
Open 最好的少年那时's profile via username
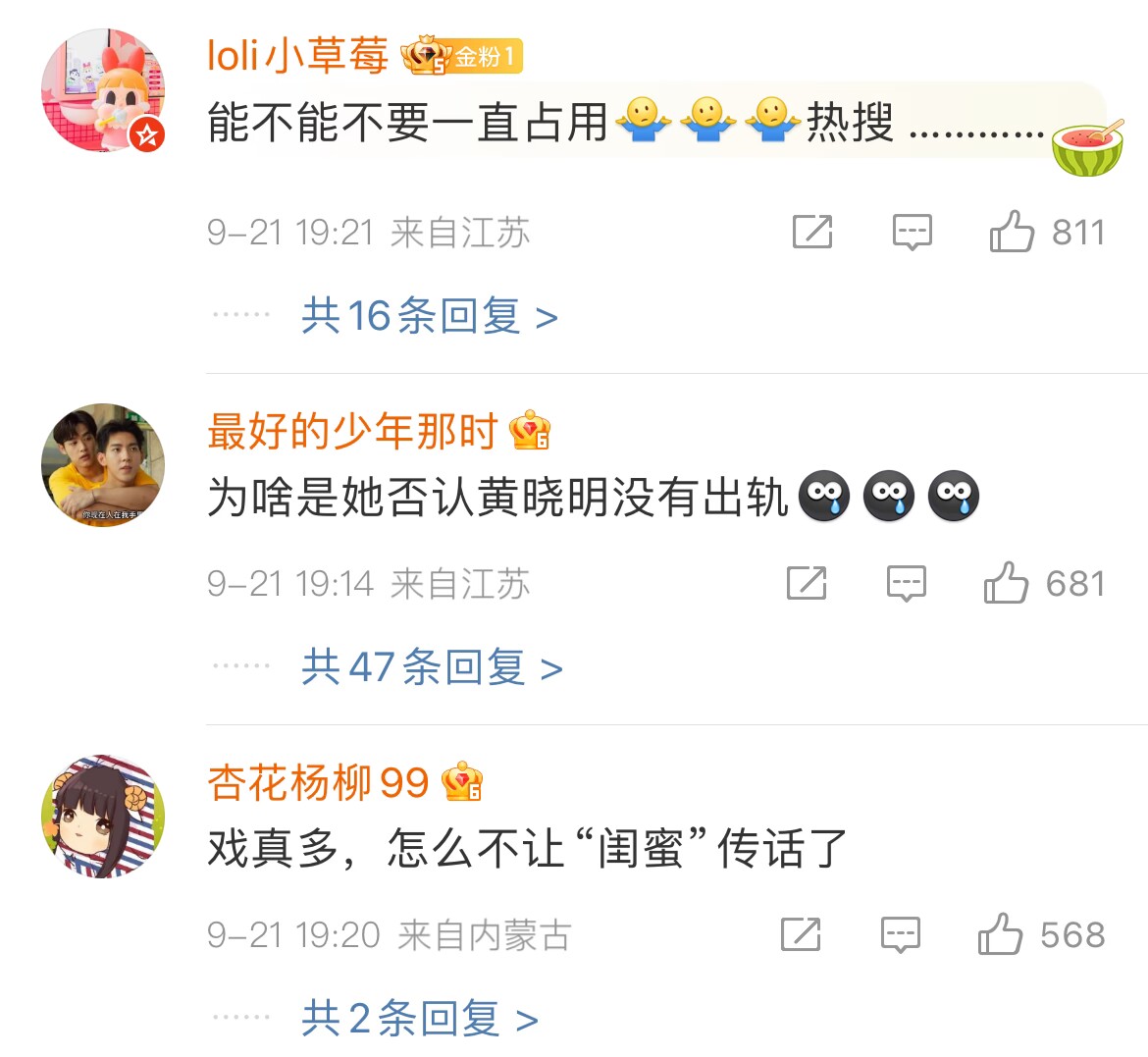352,431
